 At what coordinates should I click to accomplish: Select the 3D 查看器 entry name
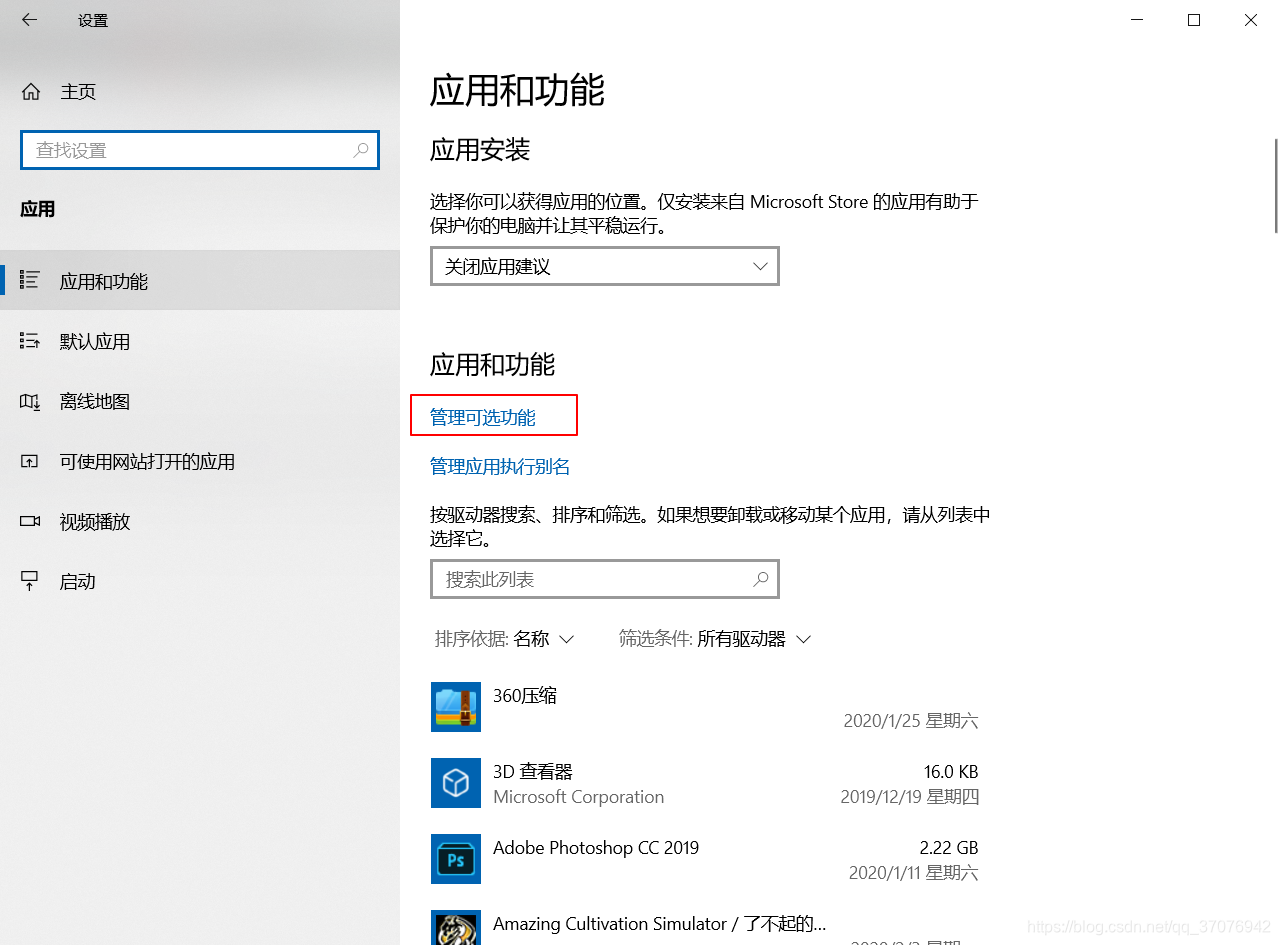[533, 772]
